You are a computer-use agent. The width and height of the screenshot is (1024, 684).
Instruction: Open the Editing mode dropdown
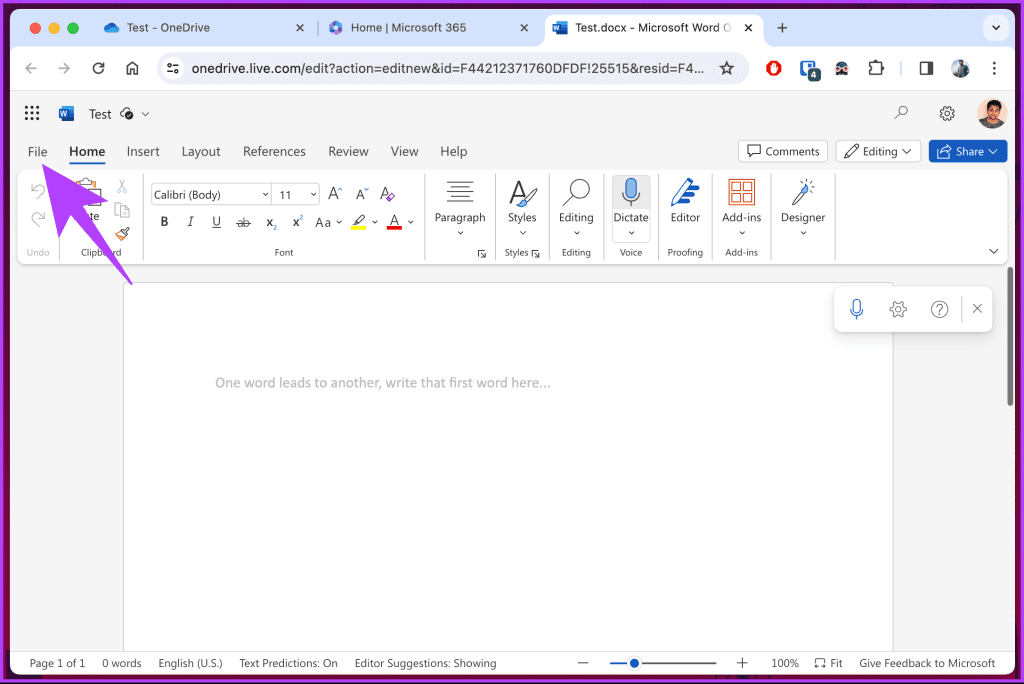tap(879, 151)
